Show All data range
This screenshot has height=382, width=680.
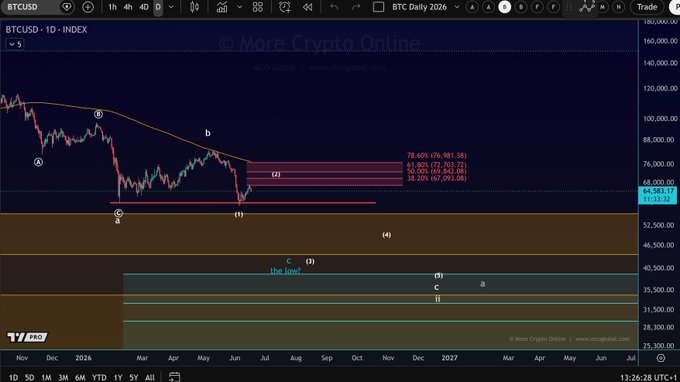pyautogui.click(x=150, y=378)
